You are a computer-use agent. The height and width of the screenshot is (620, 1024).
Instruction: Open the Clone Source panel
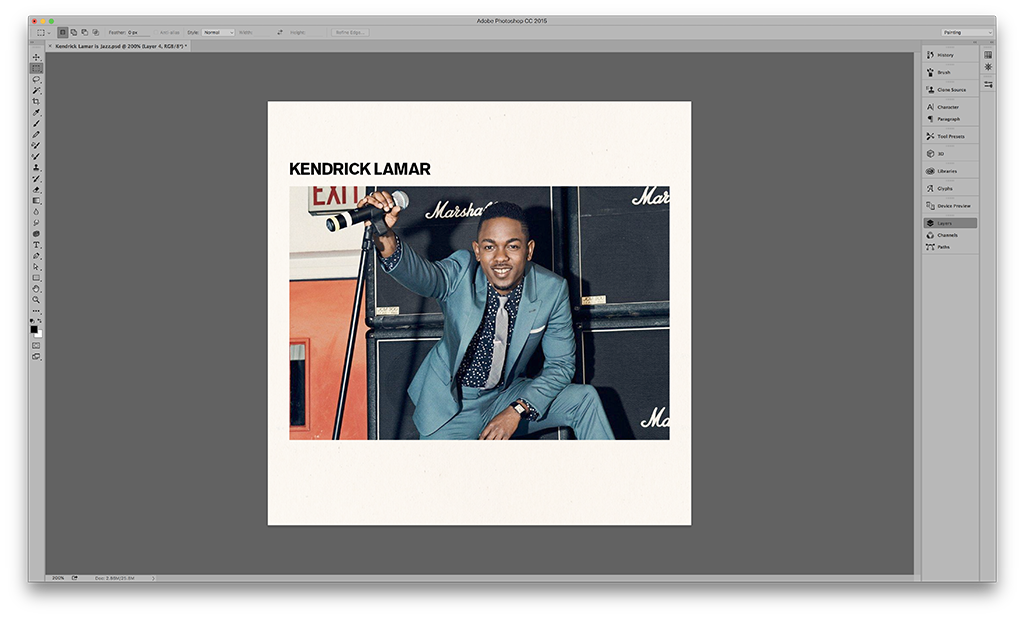coord(950,90)
